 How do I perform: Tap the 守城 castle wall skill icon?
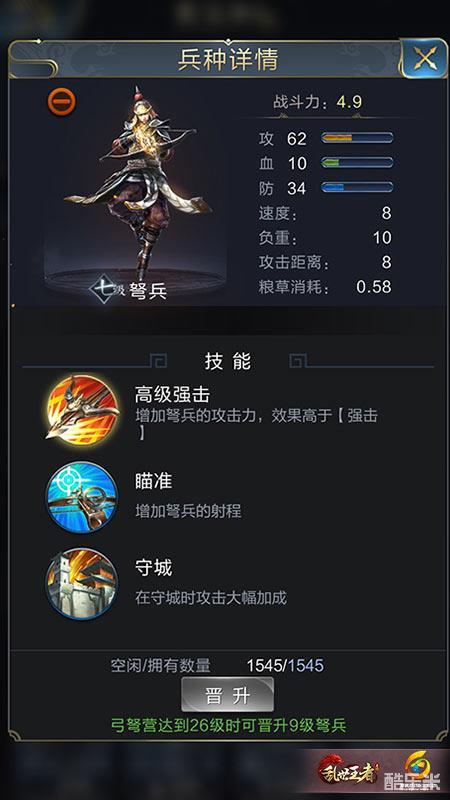[82, 584]
